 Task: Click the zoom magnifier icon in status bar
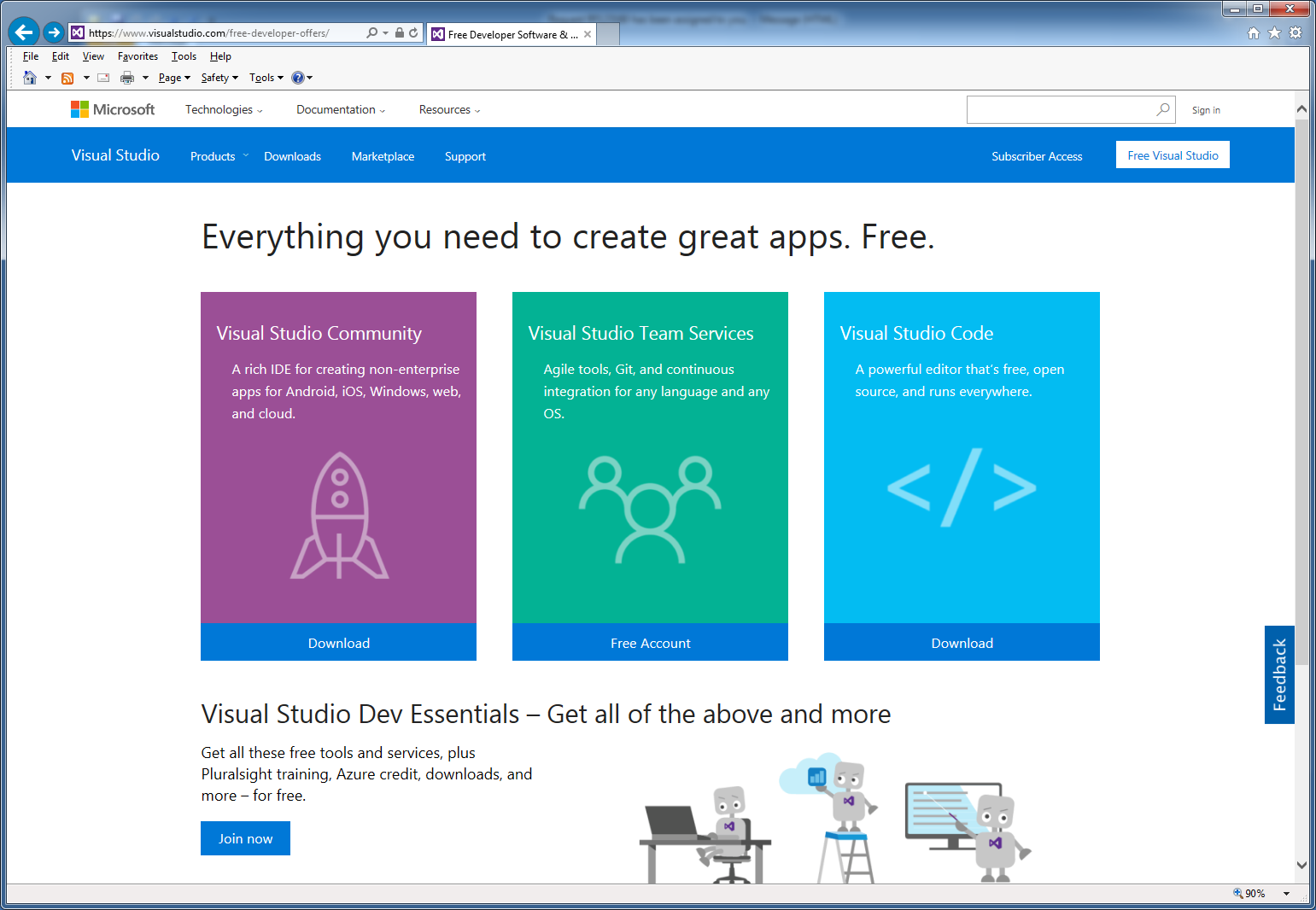click(x=1238, y=893)
